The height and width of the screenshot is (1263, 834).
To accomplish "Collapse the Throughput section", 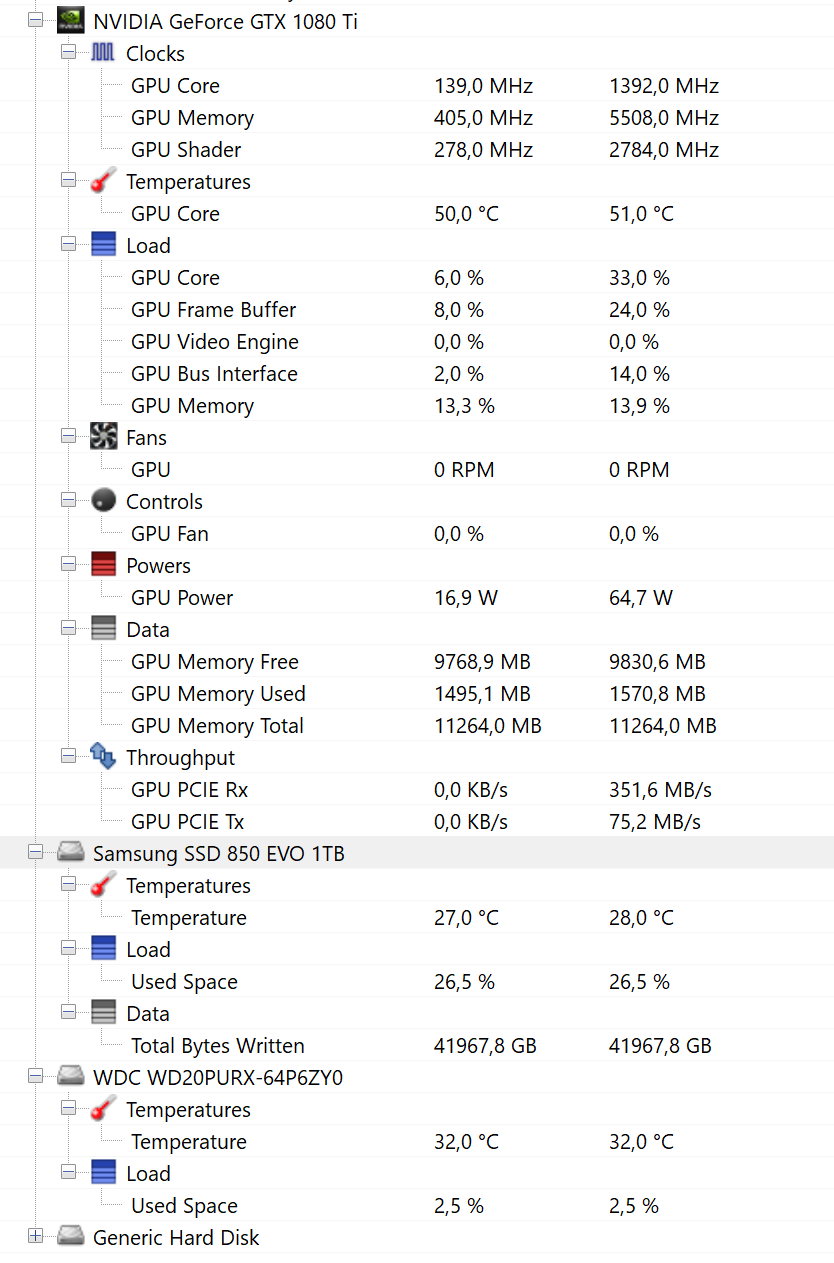I will pos(68,756).
